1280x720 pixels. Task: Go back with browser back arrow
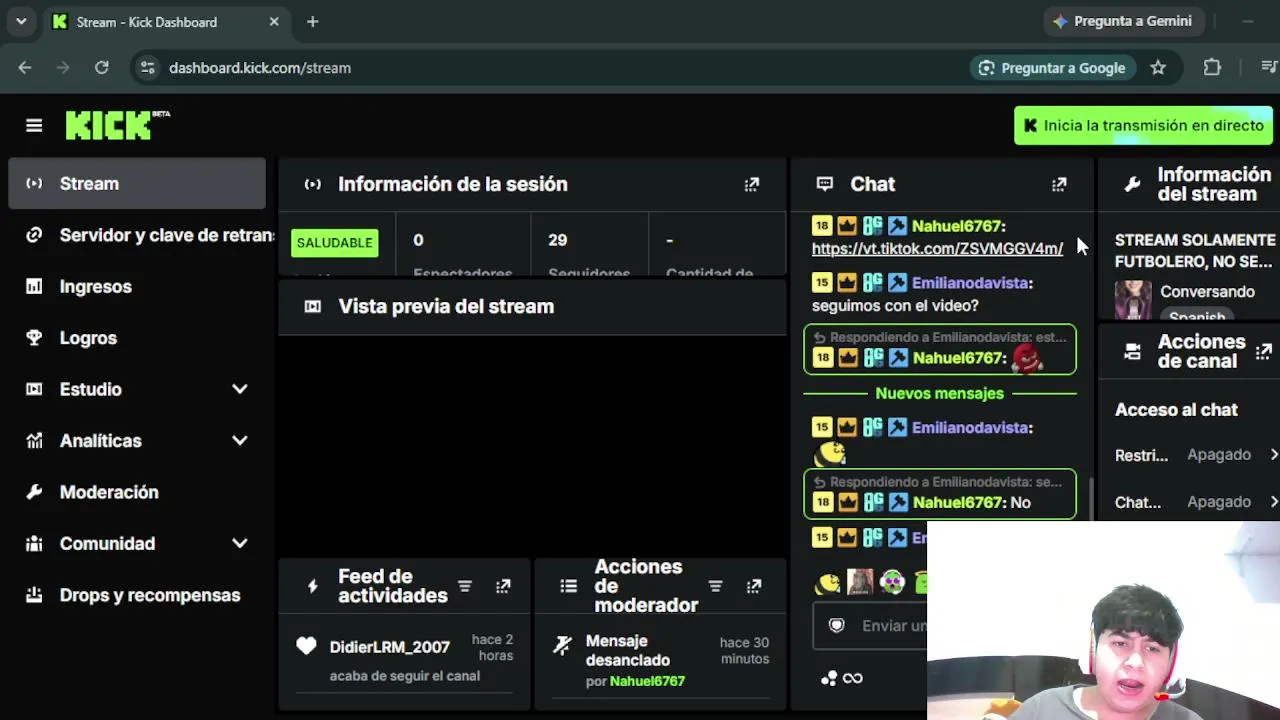[25, 68]
